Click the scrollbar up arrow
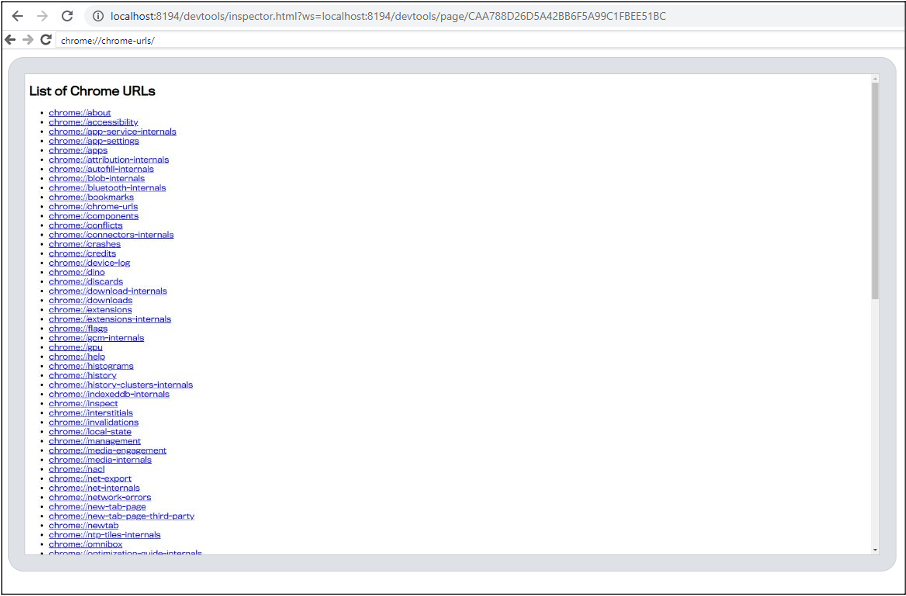The width and height of the screenshot is (906, 596). point(875,78)
